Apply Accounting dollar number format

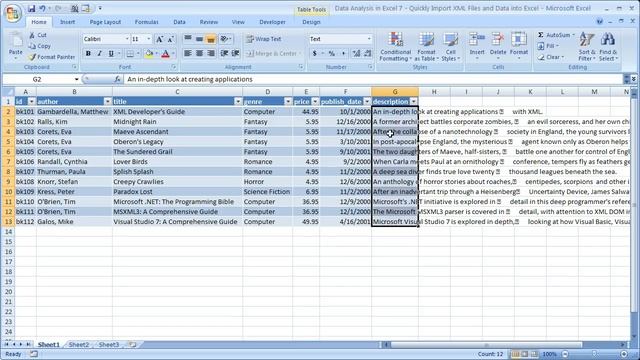[x=314, y=53]
